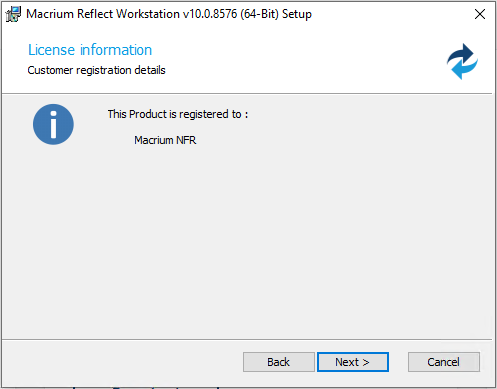Click 'This Product is registered to :' text

click(178, 114)
